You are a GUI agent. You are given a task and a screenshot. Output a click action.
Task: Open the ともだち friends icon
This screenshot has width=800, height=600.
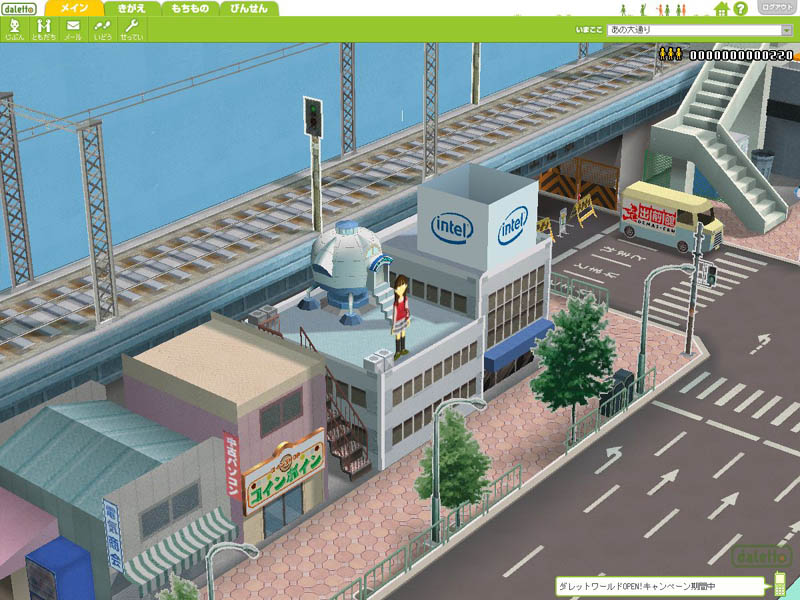pyautogui.click(x=44, y=29)
